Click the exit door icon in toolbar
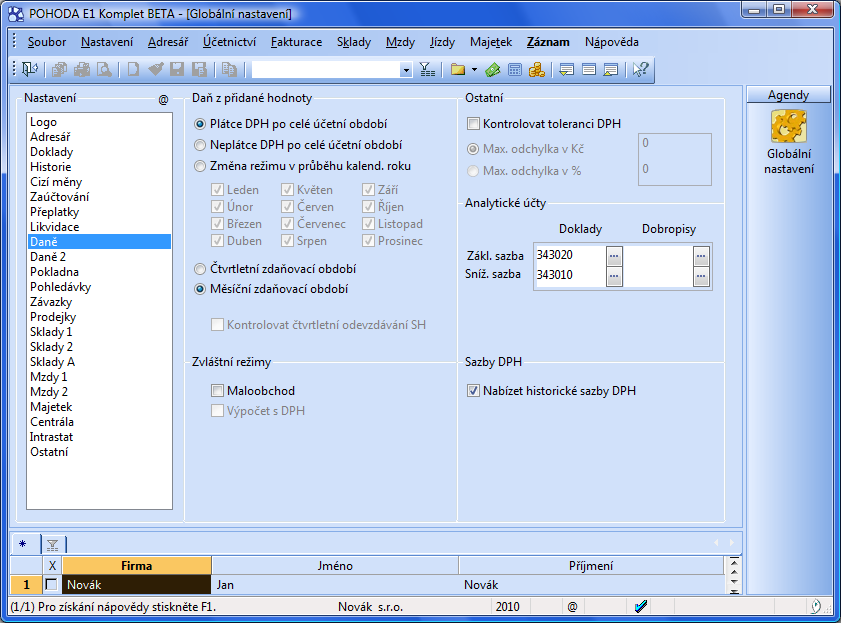 pos(29,69)
